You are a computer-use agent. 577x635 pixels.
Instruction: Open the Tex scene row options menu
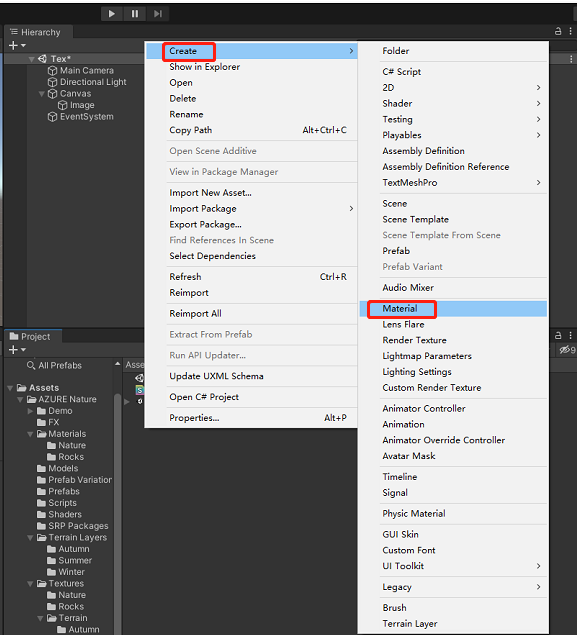click(571, 59)
